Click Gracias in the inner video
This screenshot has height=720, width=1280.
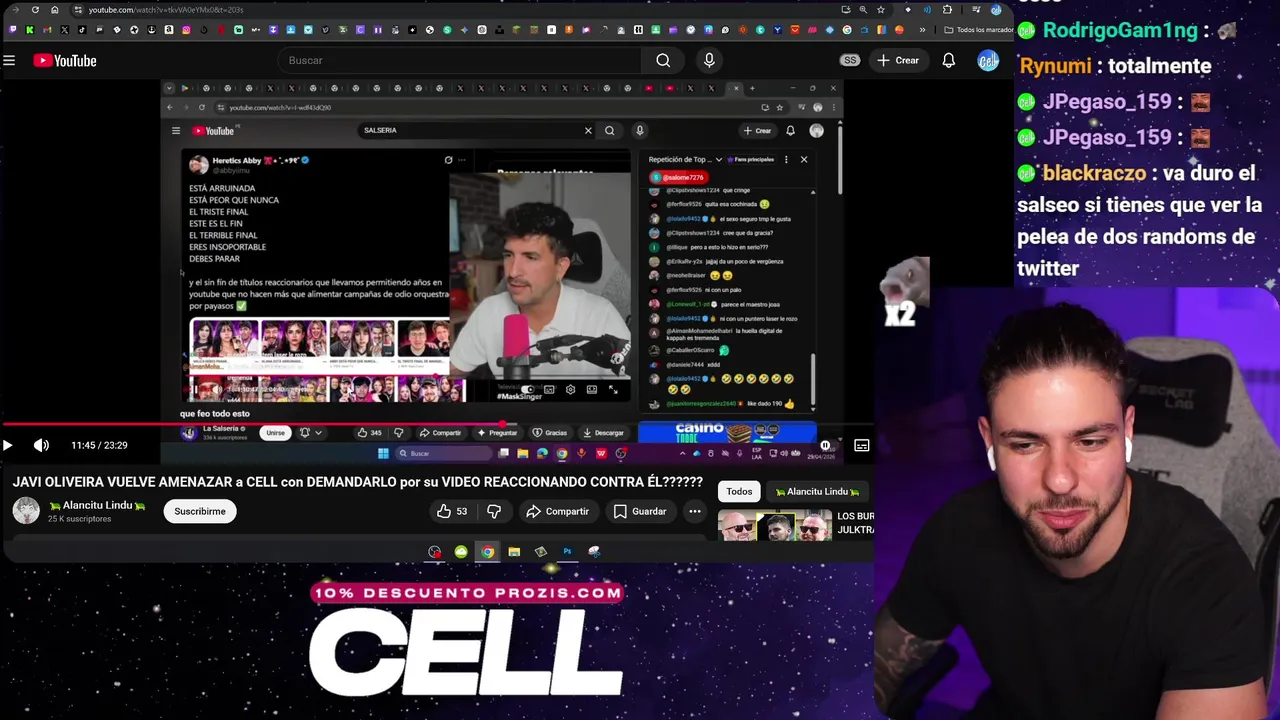550,433
